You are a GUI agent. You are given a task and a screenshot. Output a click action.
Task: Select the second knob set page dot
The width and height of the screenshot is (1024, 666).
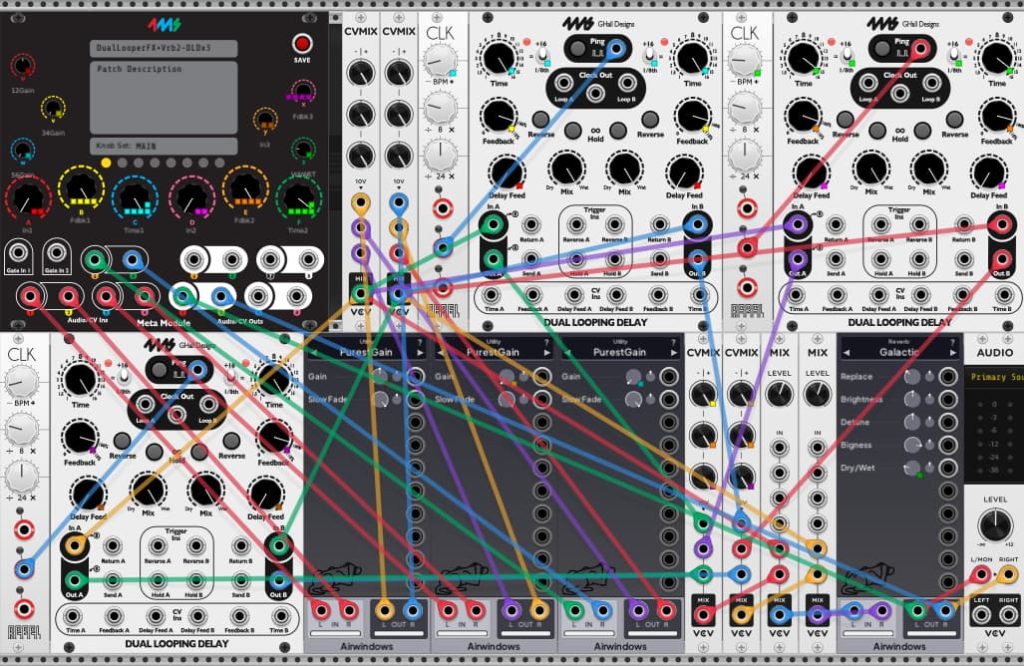click(122, 163)
